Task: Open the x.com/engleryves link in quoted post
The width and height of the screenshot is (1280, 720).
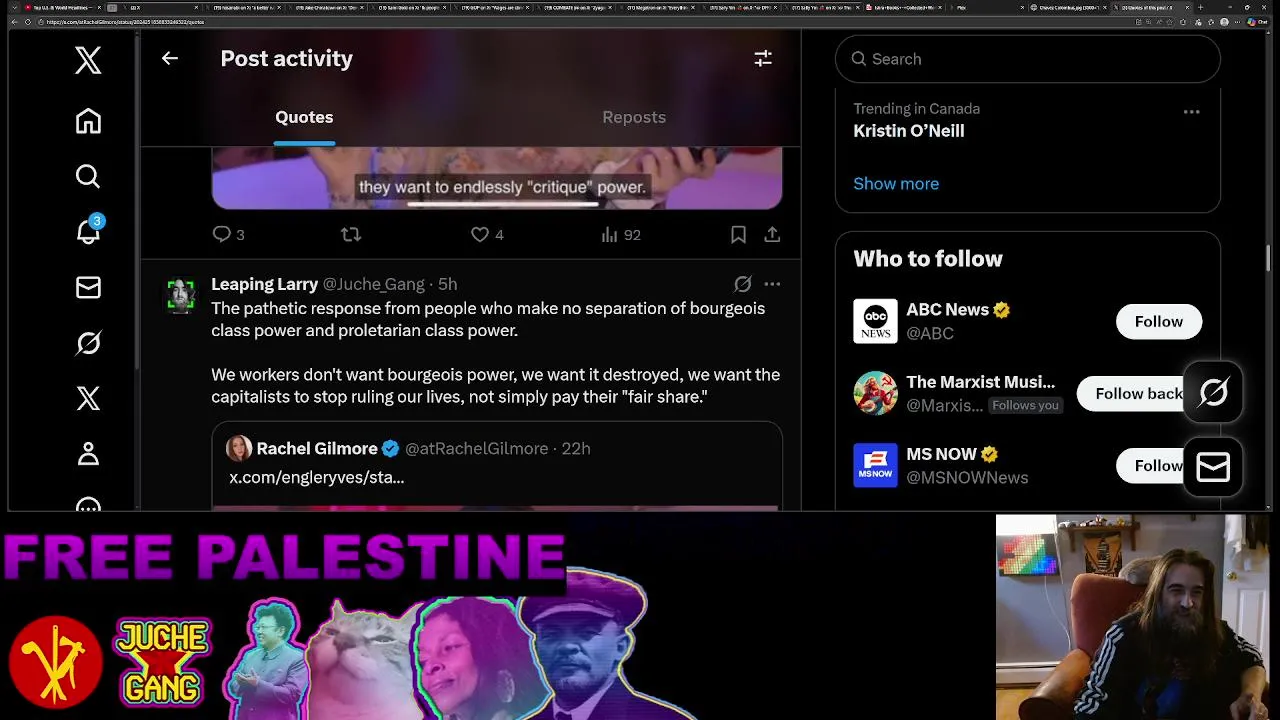Action: coord(317,478)
